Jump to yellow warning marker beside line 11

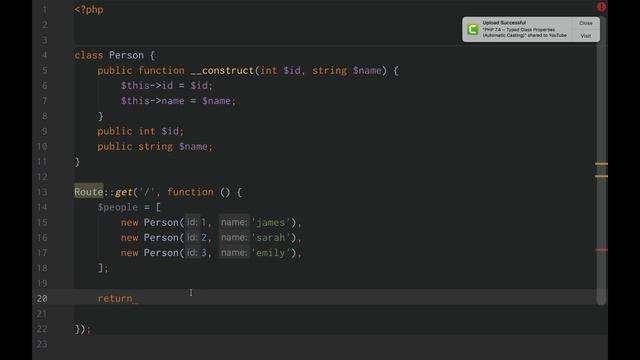pyautogui.click(x=601, y=164)
